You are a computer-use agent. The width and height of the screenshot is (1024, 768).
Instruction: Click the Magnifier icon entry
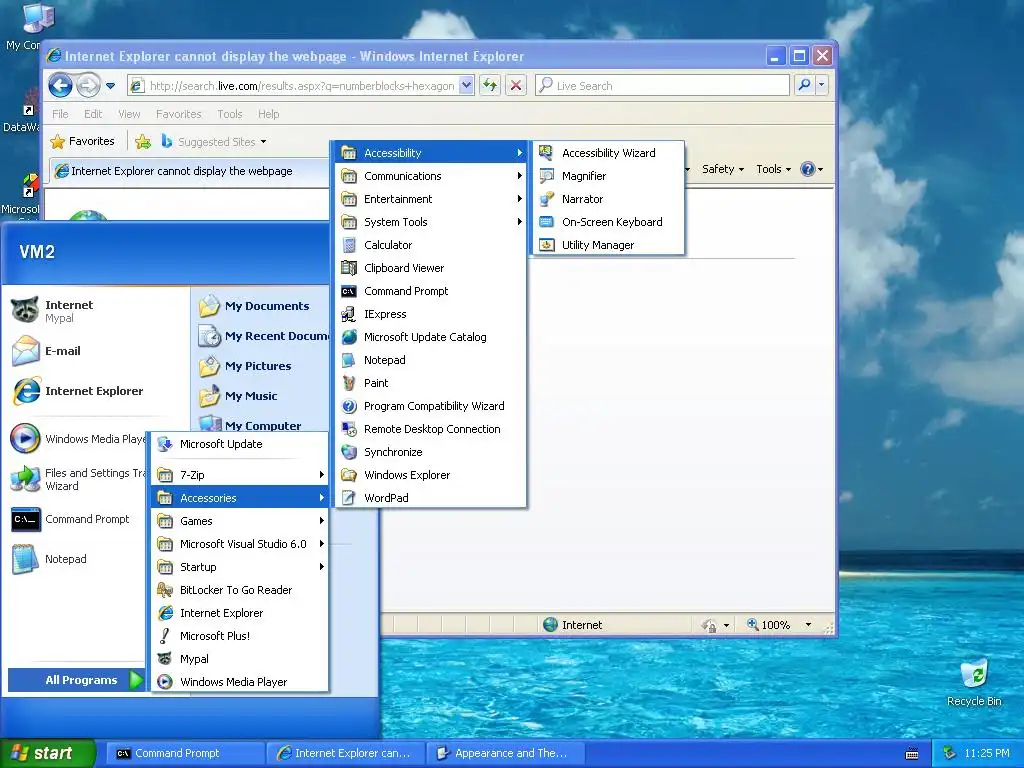pyautogui.click(x=546, y=176)
